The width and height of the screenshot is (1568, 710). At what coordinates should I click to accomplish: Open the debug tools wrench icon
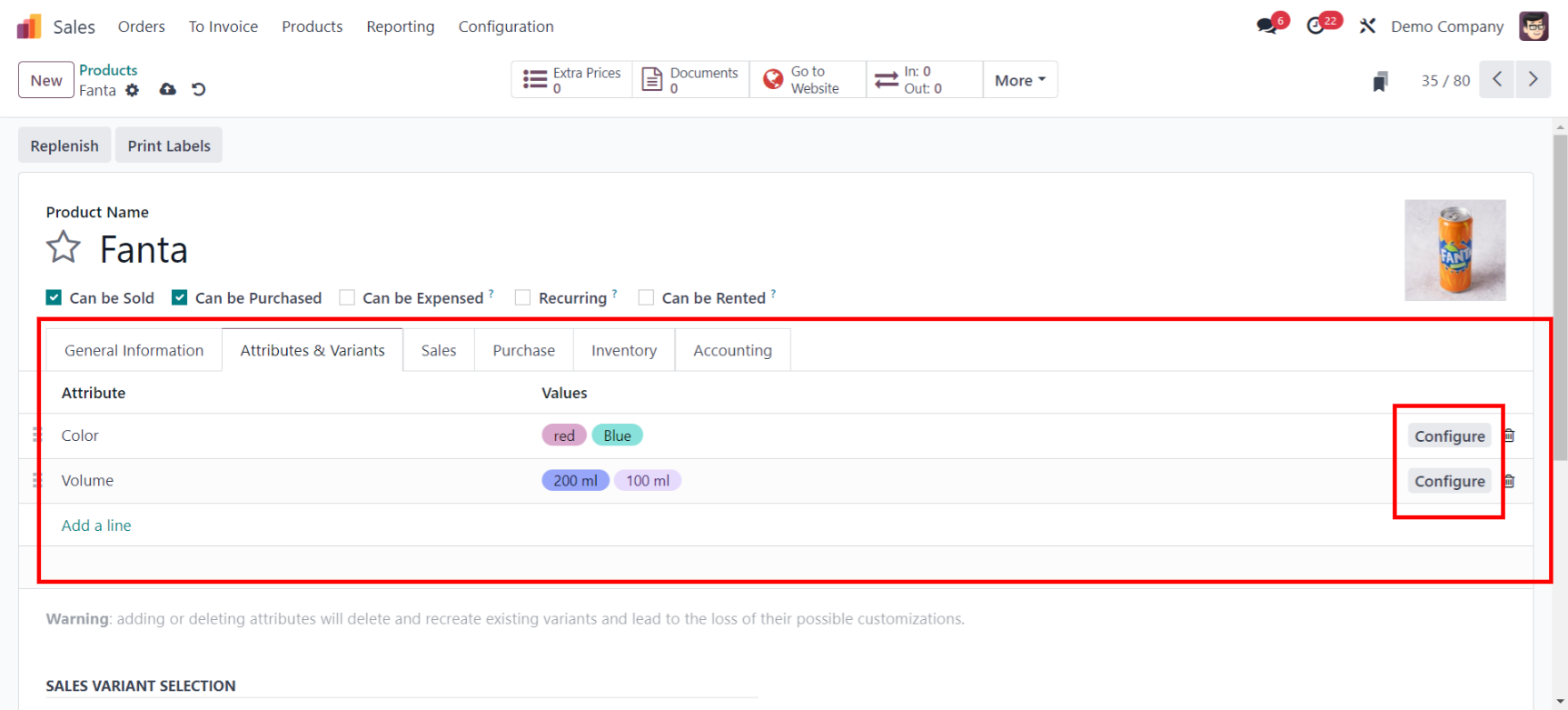(x=1367, y=26)
